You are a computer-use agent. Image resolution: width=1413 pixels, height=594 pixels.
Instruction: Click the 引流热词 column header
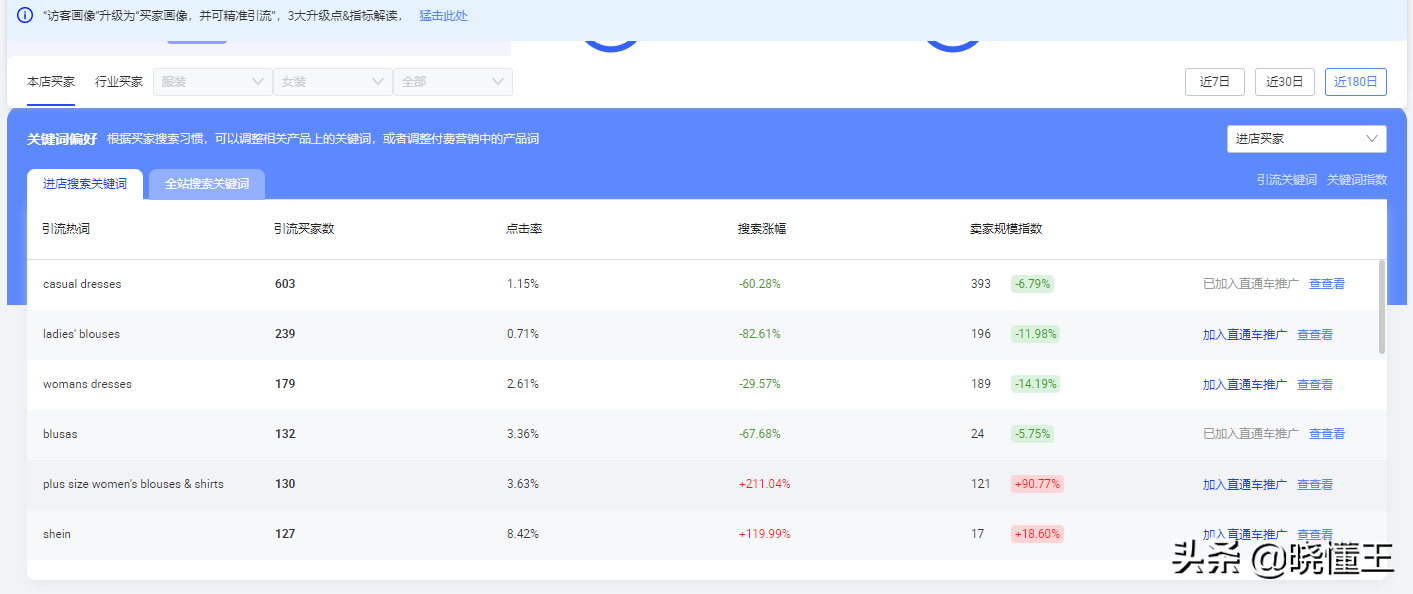66,229
